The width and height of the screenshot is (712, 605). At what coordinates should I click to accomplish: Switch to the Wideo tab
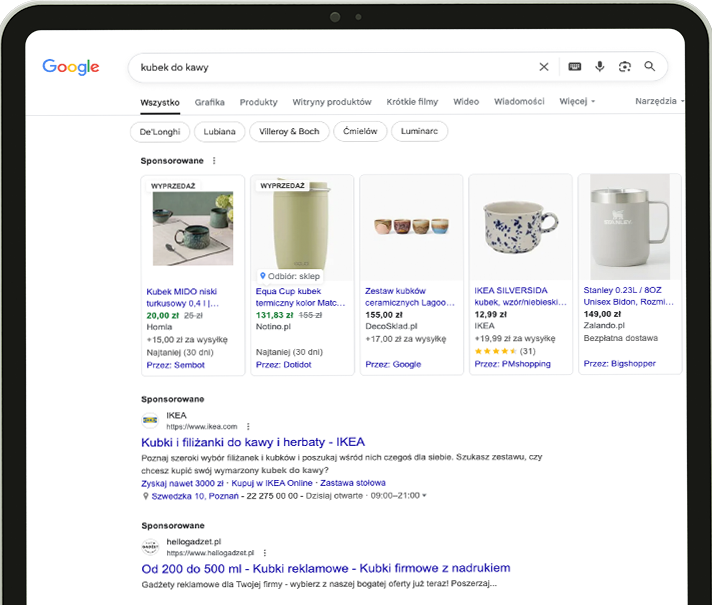pos(466,101)
